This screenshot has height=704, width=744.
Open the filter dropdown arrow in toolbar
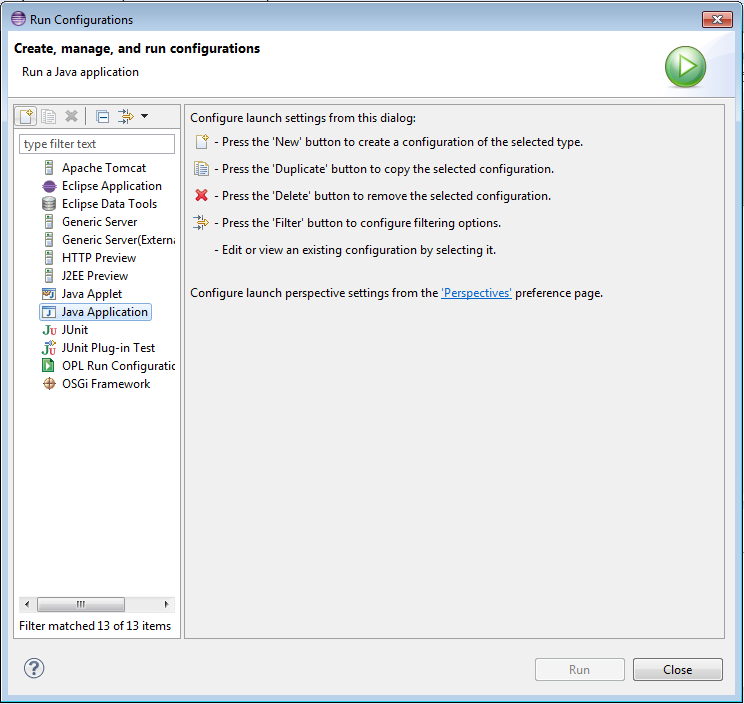point(144,116)
